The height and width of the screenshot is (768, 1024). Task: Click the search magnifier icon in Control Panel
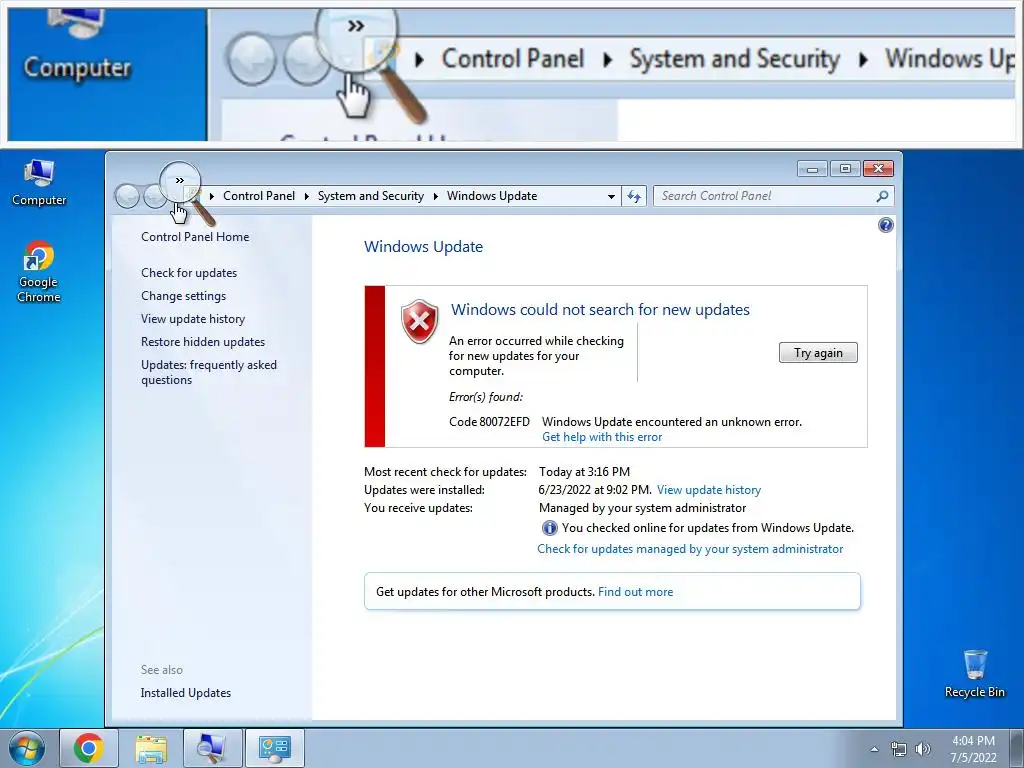(x=882, y=196)
